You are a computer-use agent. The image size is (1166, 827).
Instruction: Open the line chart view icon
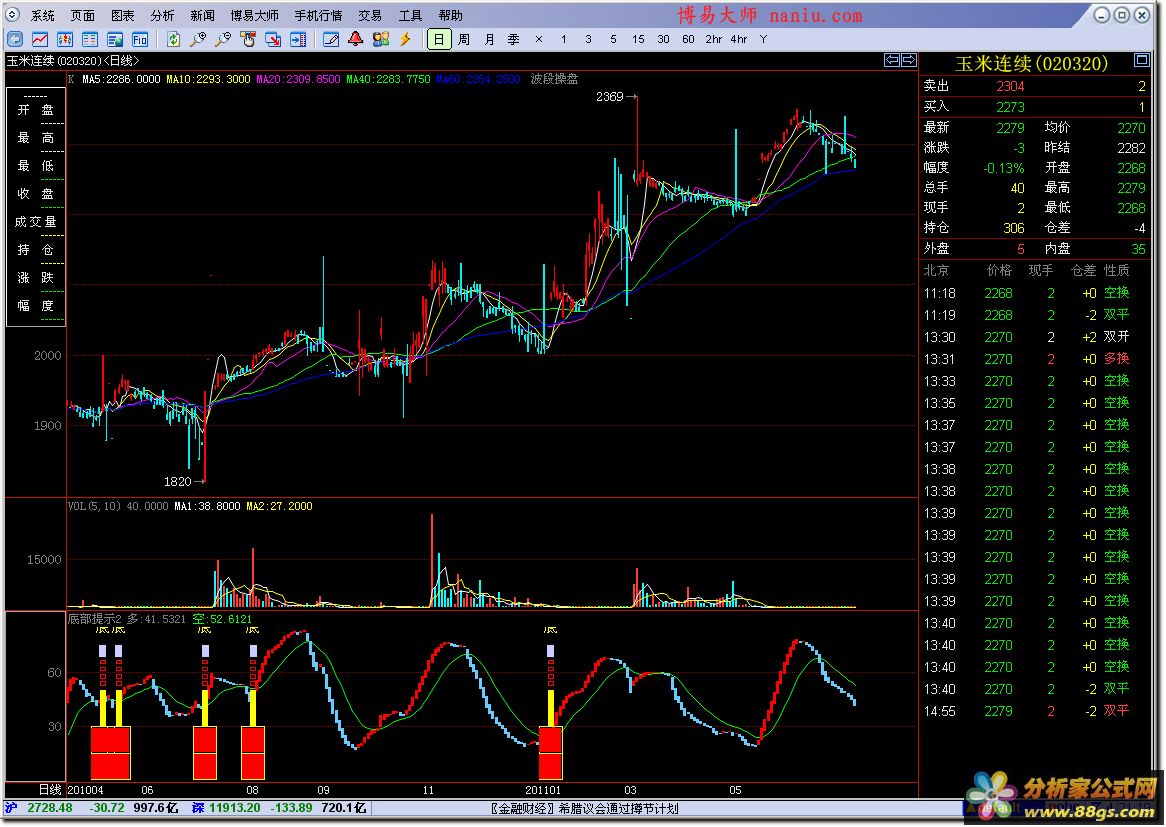(x=40, y=39)
